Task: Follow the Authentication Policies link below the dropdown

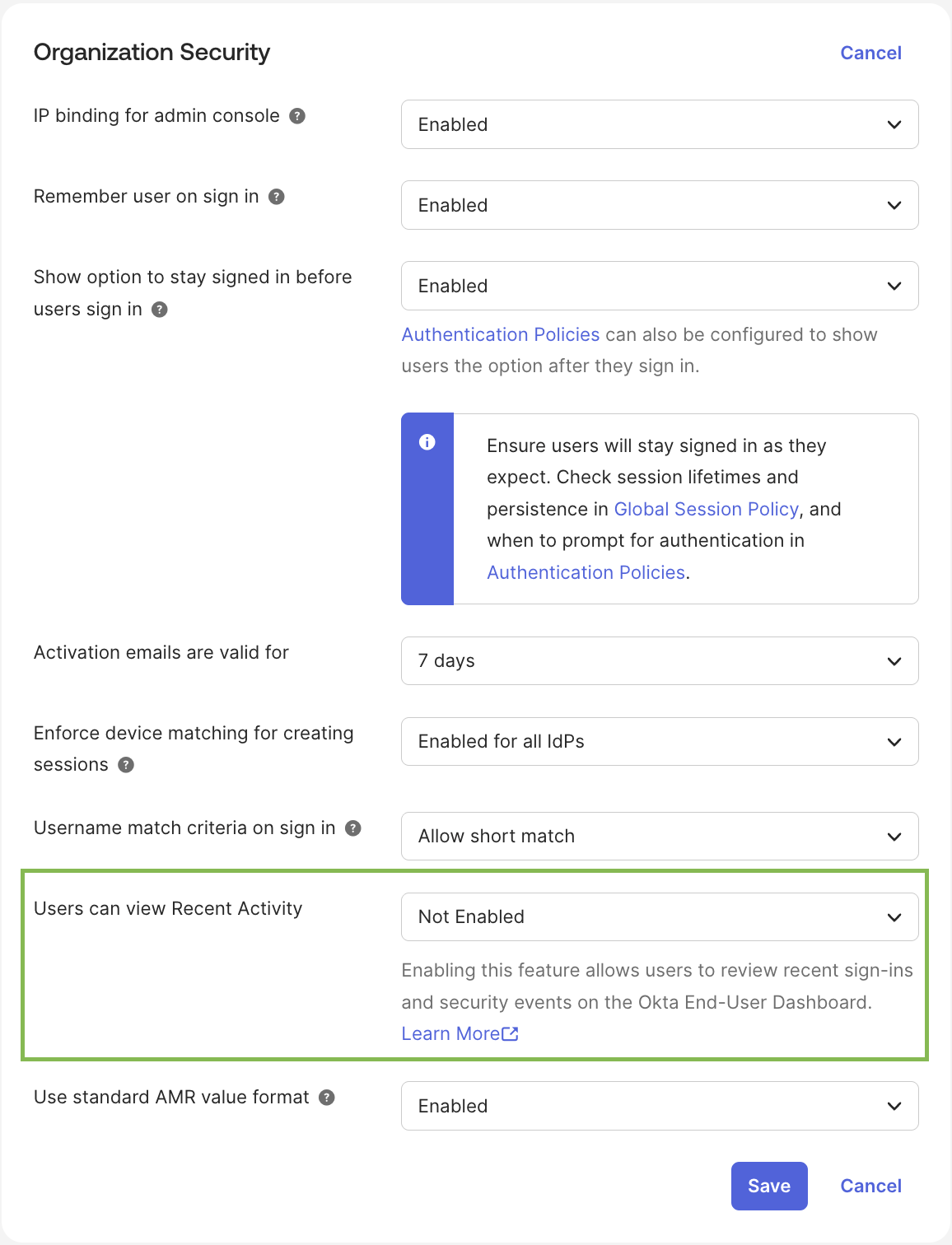Action: pyautogui.click(x=500, y=334)
